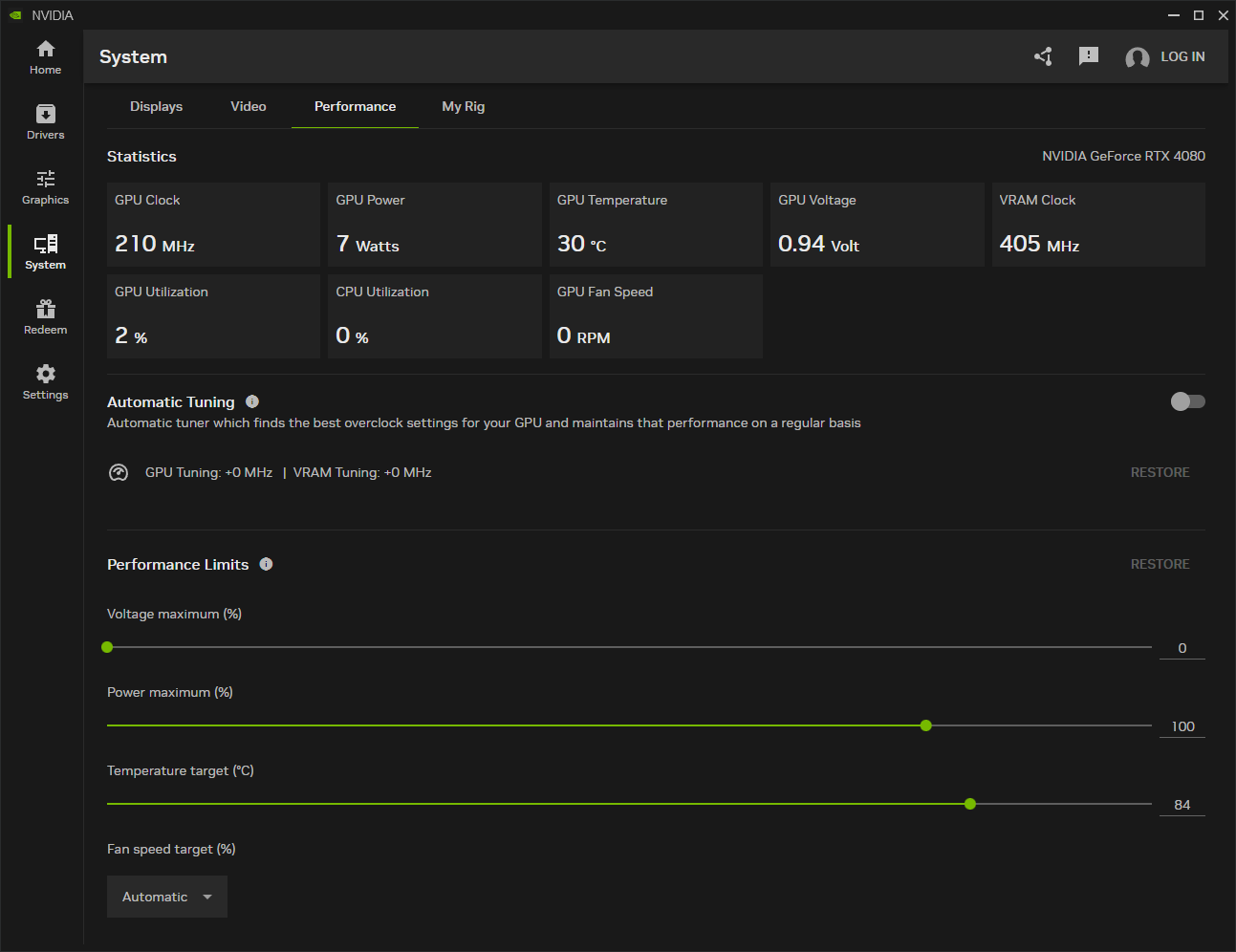Click the Power maximum value field

click(1182, 726)
